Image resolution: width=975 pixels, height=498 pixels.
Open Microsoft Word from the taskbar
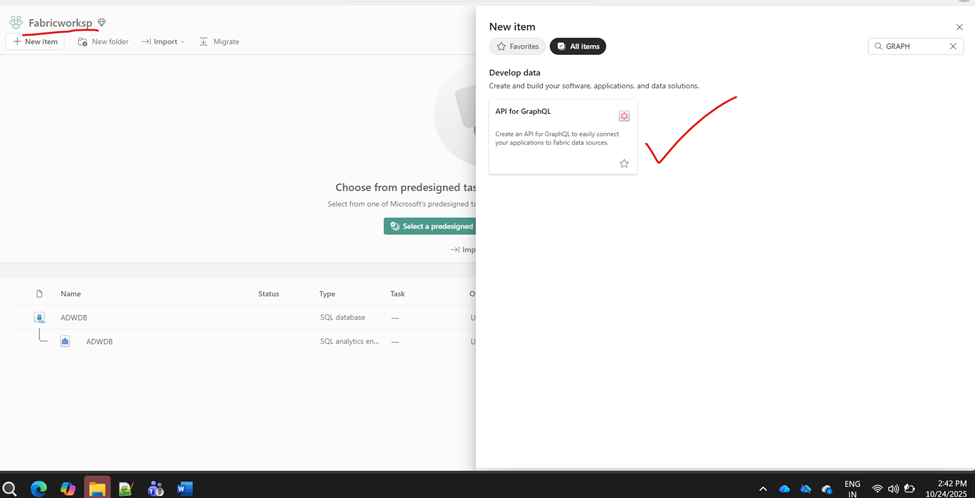pos(184,488)
